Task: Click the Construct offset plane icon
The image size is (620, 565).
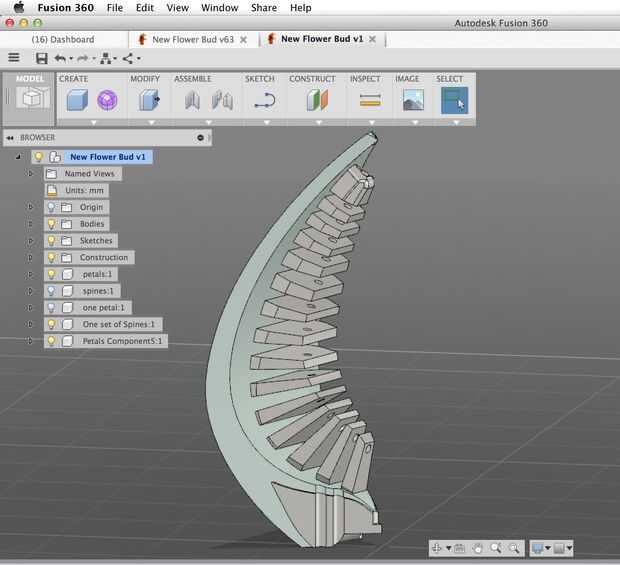Action: tap(318, 100)
